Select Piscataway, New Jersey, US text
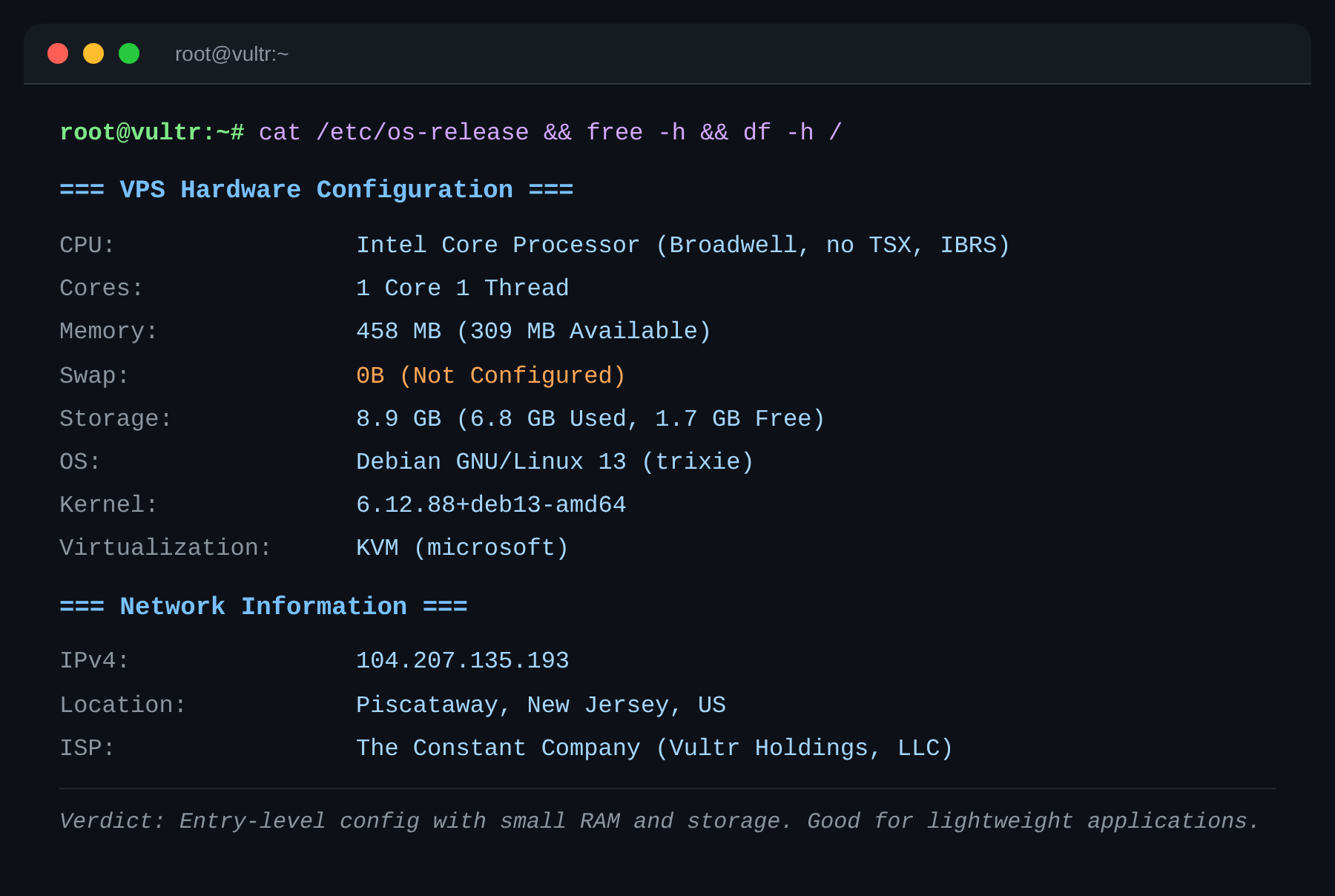Screen dimensions: 1335x896 tap(541, 705)
